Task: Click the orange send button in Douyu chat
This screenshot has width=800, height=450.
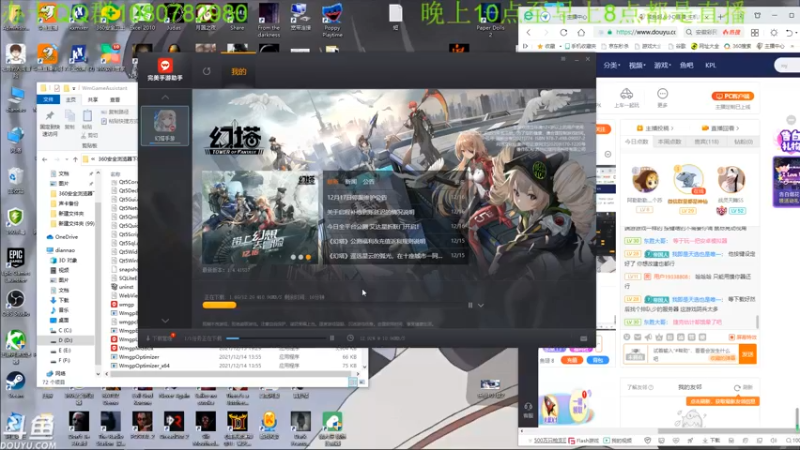Action: point(748,354)
